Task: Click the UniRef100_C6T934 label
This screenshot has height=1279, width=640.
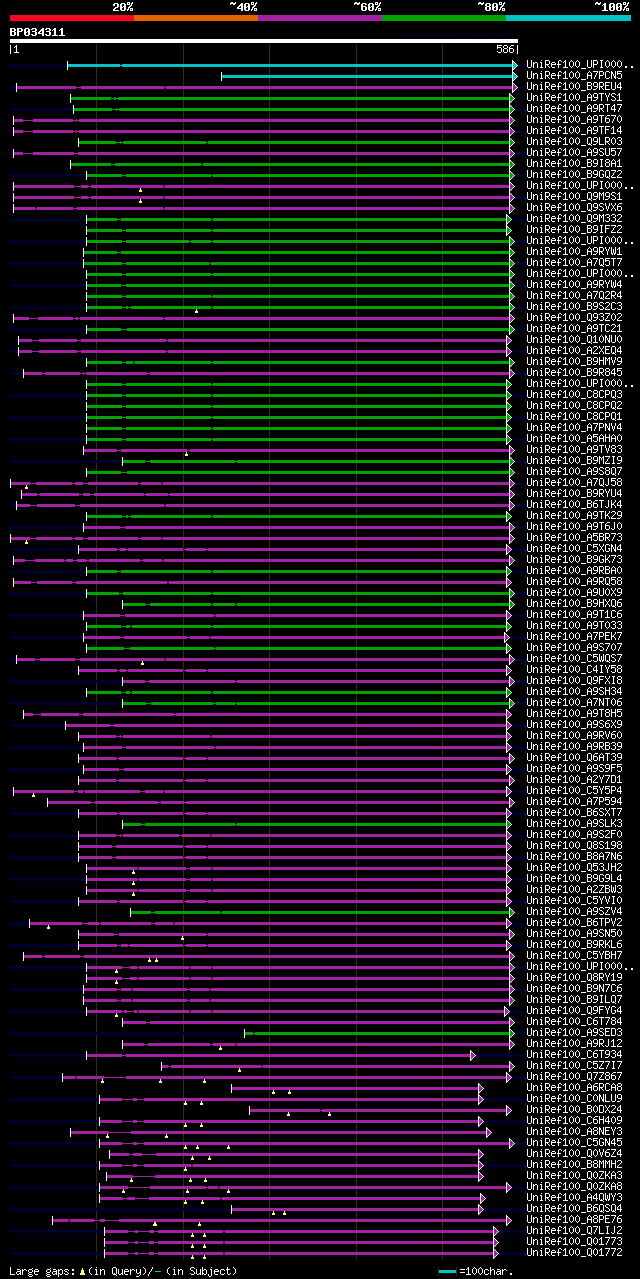Action: (x=574, y=1054)
